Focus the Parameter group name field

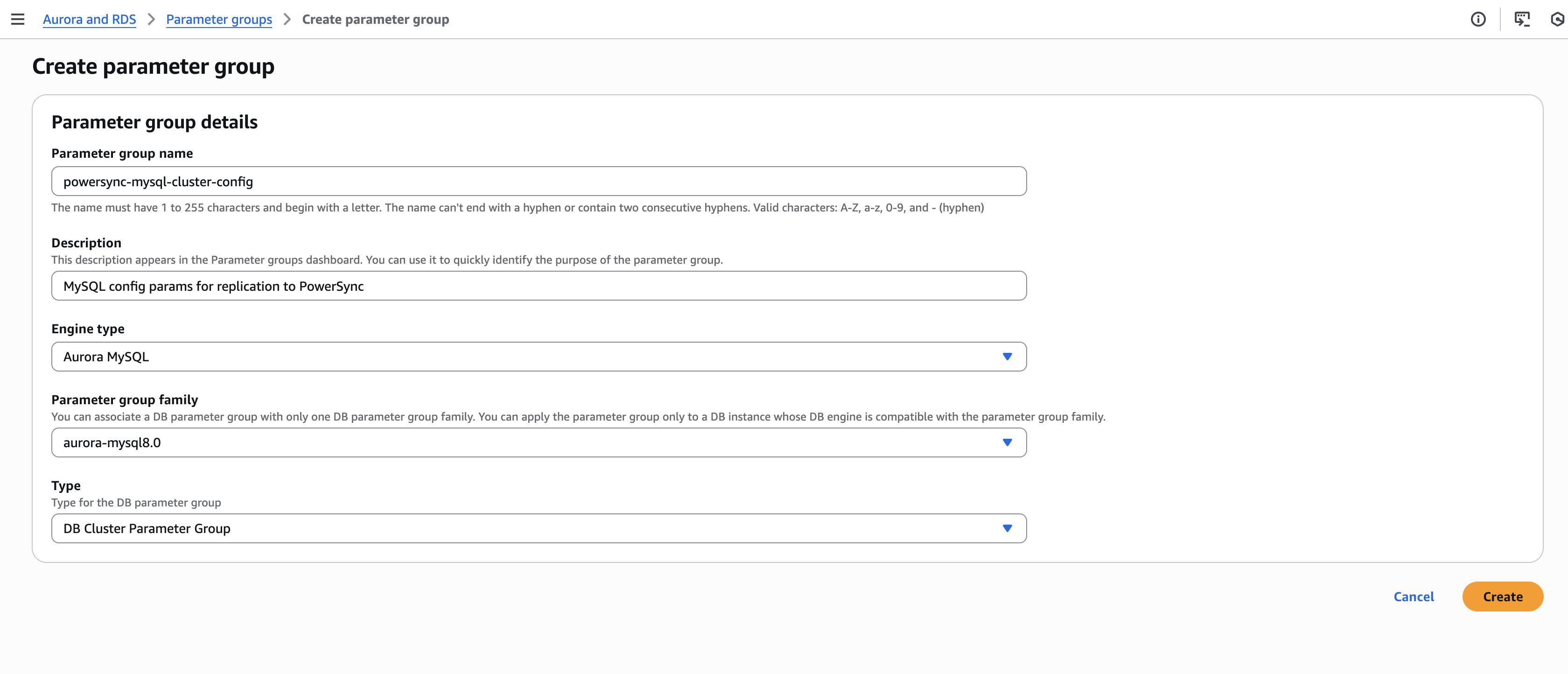[x=538, y=182]
